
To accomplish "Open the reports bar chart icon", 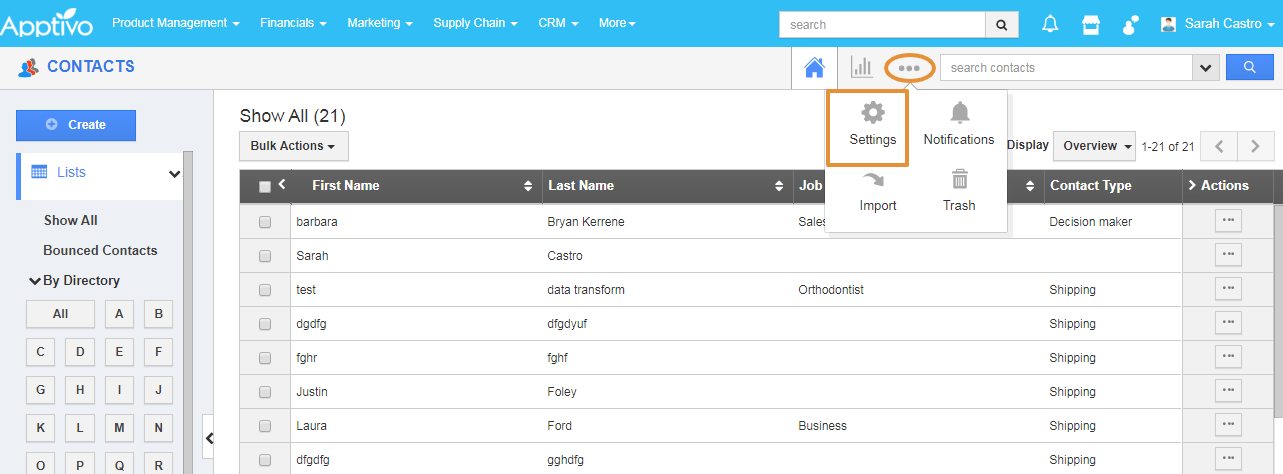I will [x=861, y=67].
